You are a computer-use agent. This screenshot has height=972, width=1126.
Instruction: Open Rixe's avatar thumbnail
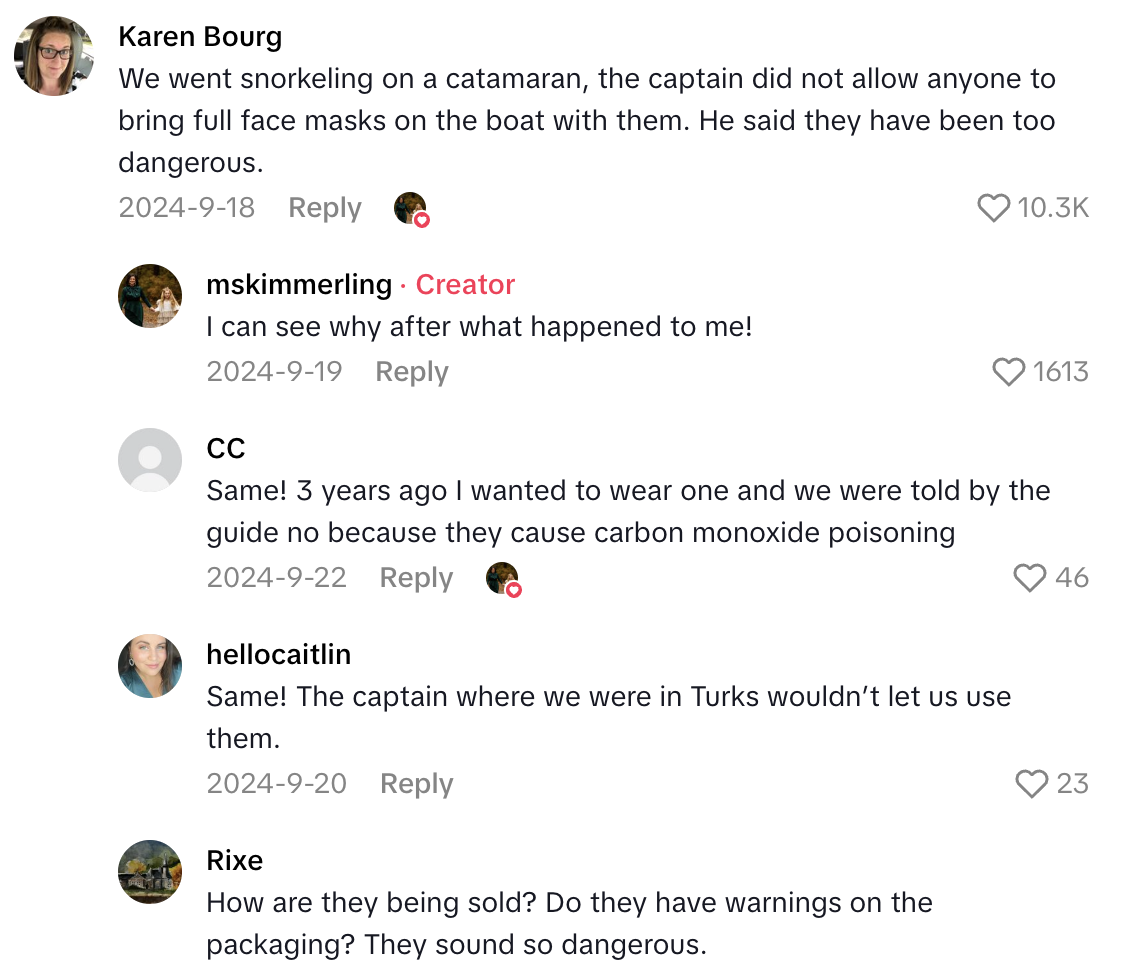click(x=150, y=872)
